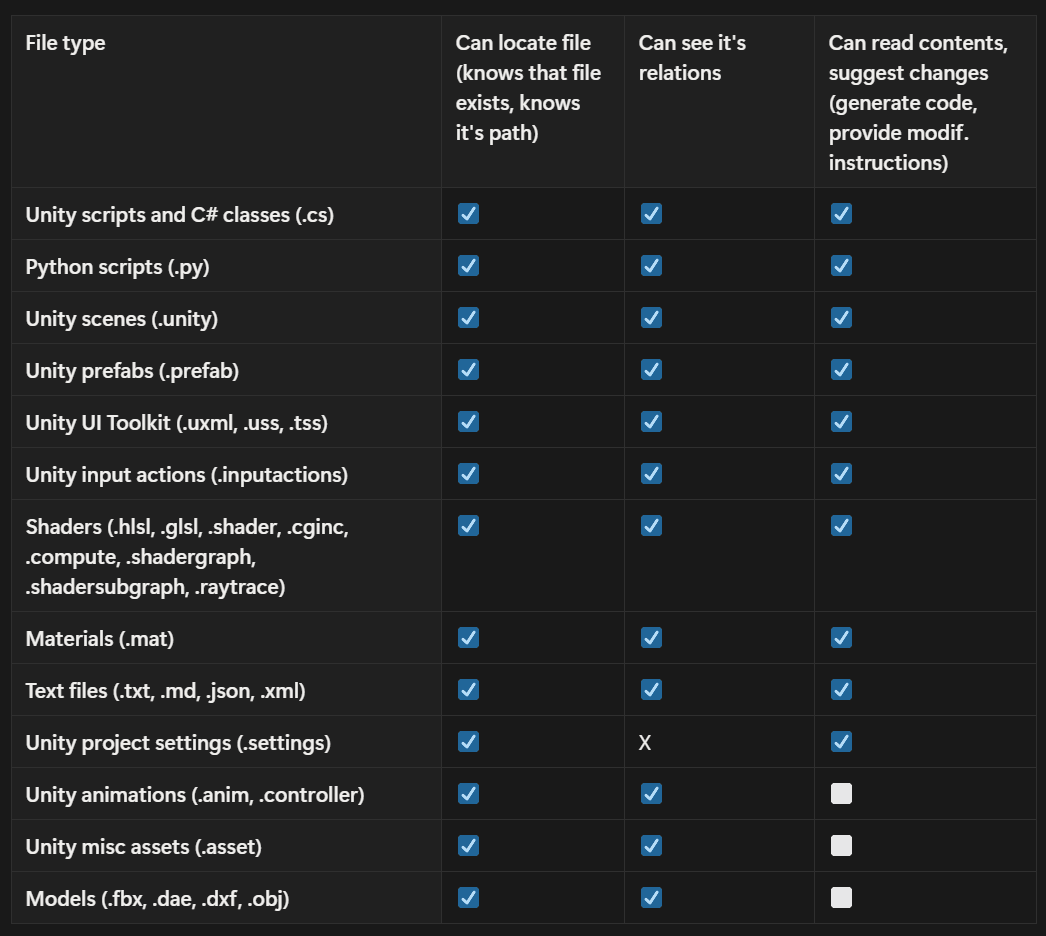1046x936 pixels.
Task: Toggle UI Toolkit 'Can see relations' checkbox
Action: tap(651, 421)
